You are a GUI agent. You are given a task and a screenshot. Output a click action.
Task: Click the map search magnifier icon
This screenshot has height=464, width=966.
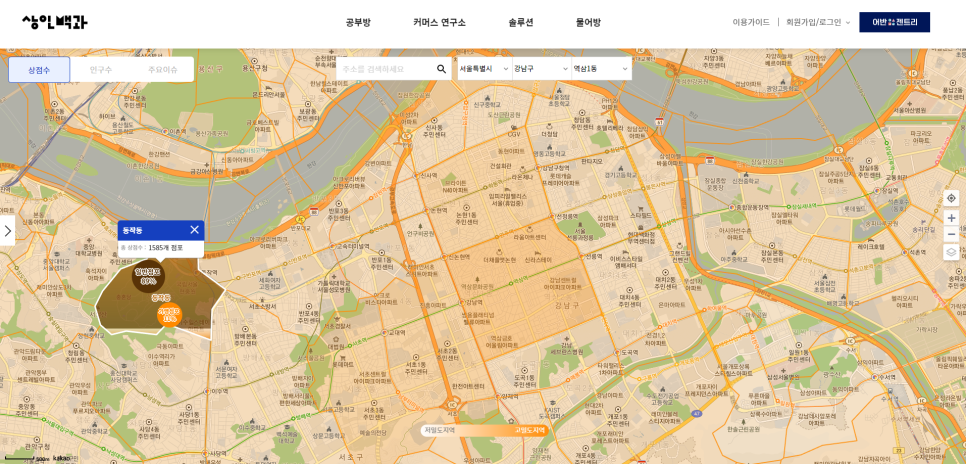click(441, 69)
